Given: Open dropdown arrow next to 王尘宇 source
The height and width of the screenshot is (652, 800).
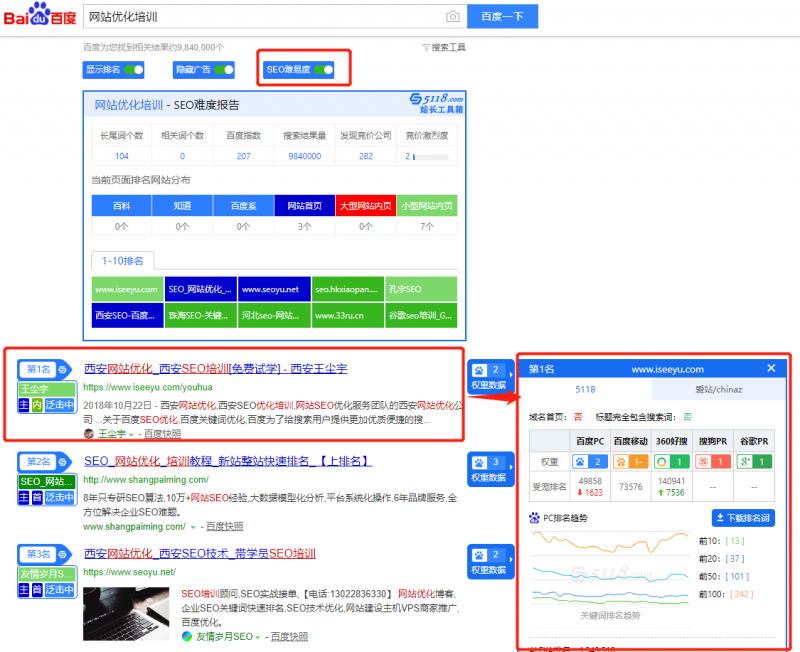Looking at the screenshot, I should (x=131, y=435).
